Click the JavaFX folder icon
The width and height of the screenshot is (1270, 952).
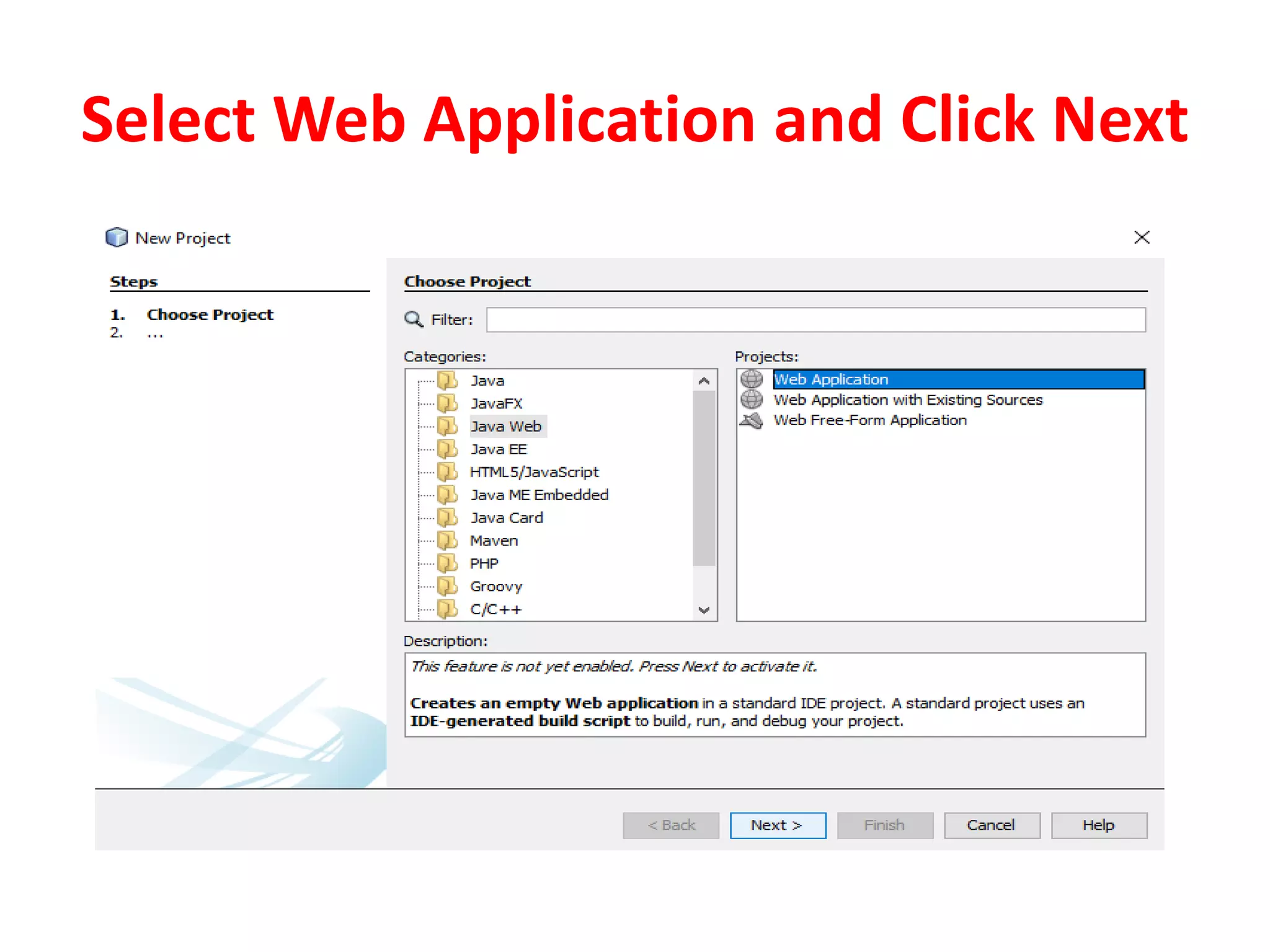click(447, 403)
